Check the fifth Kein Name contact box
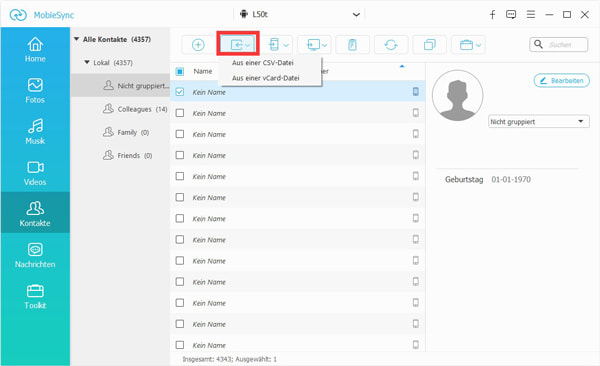600x366 pixels. tap(179, 176)
